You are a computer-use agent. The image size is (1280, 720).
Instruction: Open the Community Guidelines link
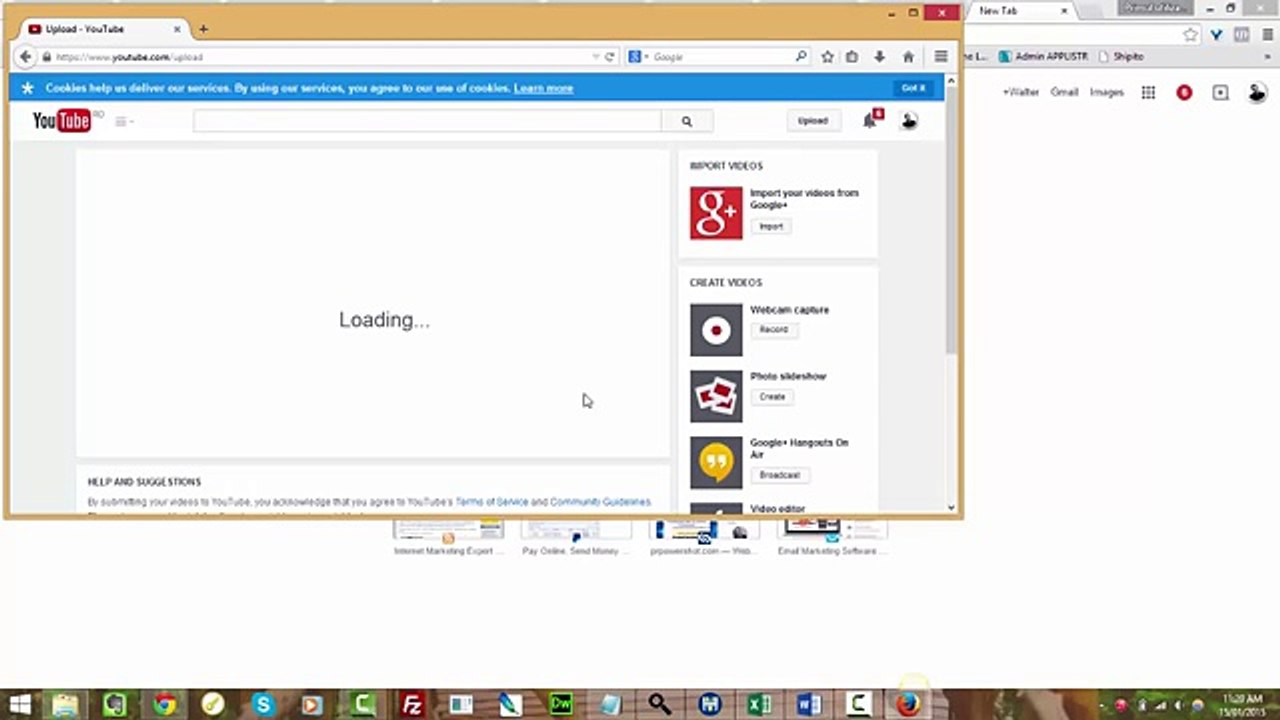click(600, 502)
